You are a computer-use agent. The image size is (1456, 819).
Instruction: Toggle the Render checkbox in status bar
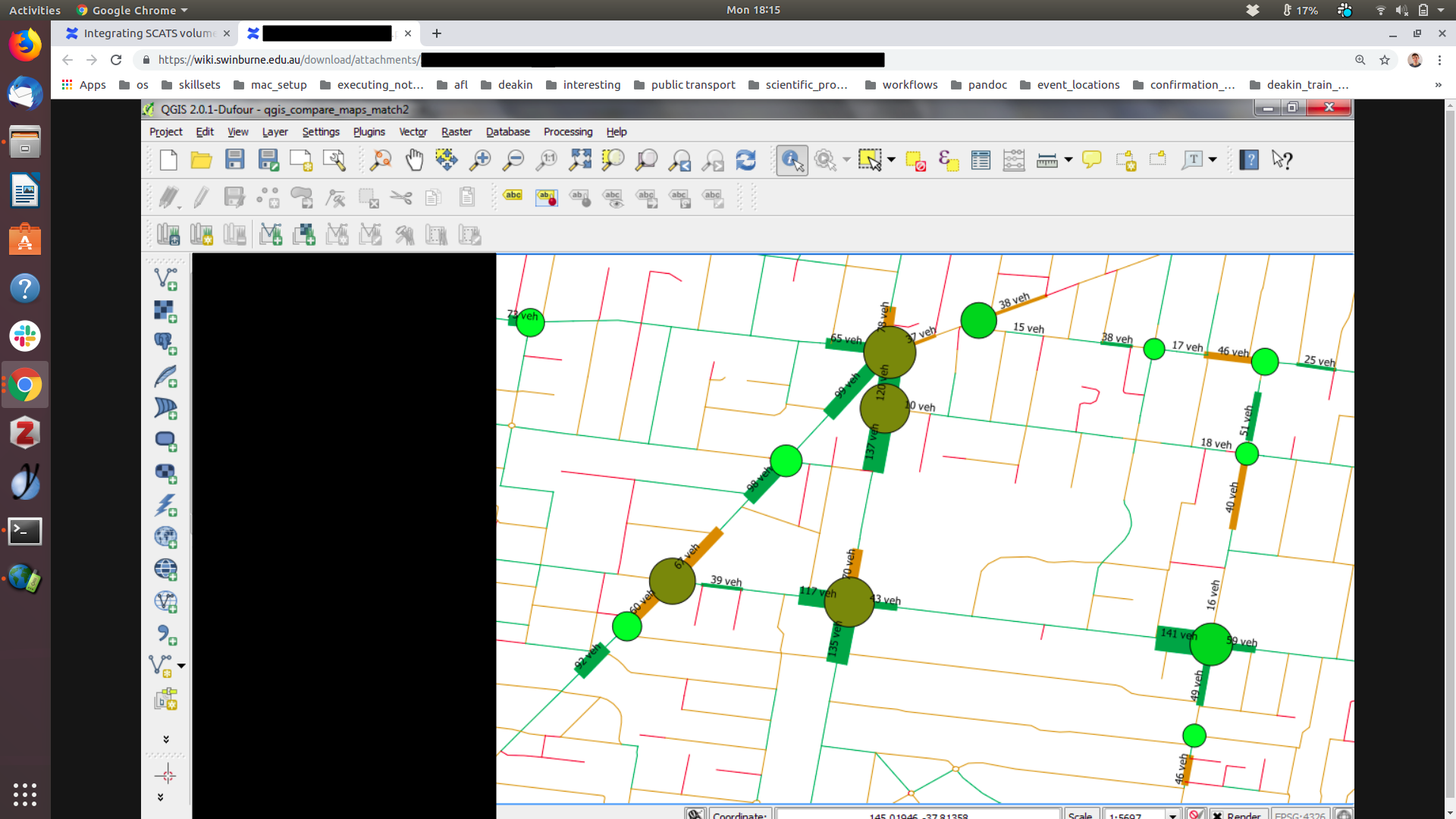click(x=1217, y=815)
